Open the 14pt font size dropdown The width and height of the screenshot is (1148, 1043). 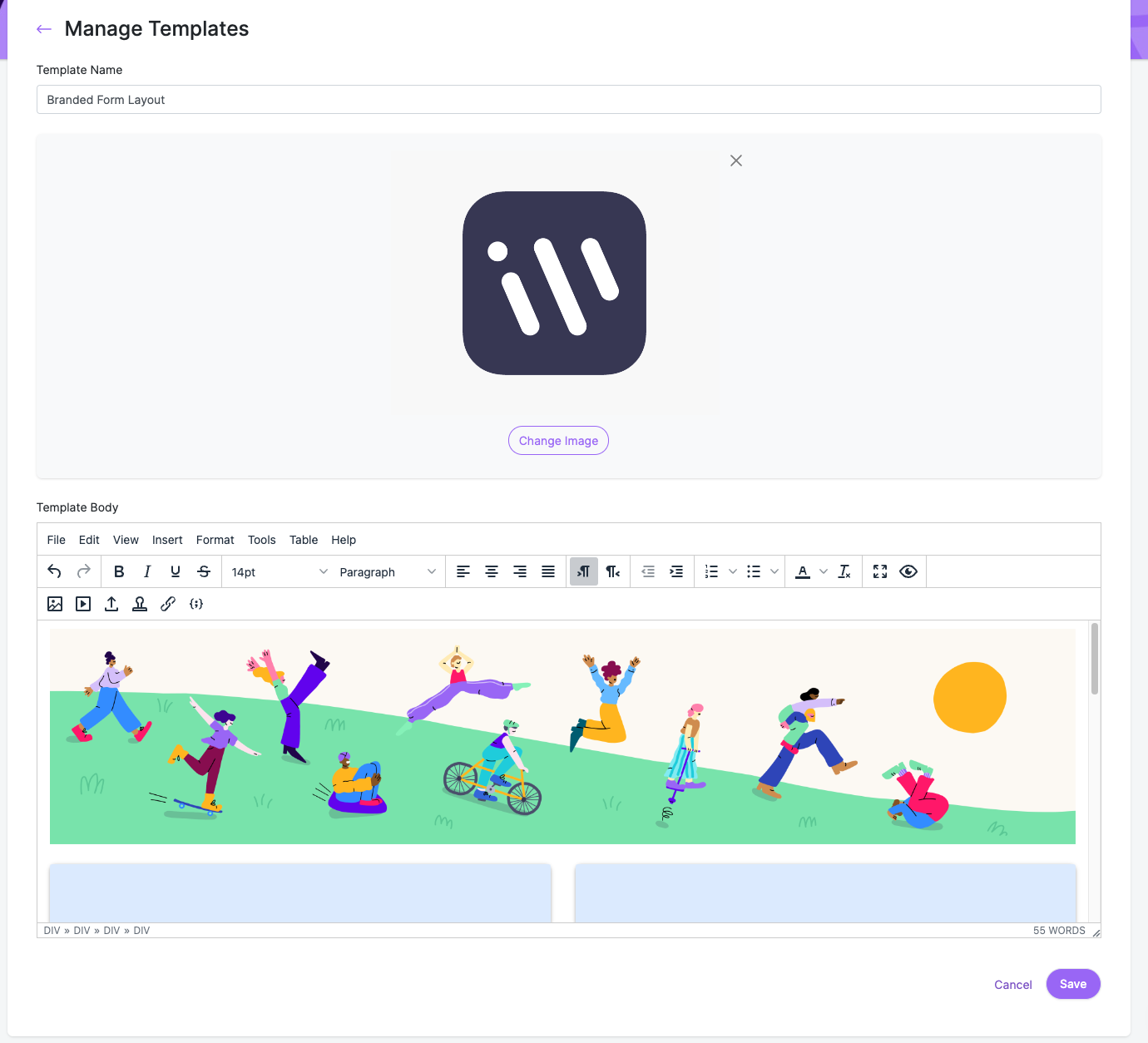pos(280,572)
